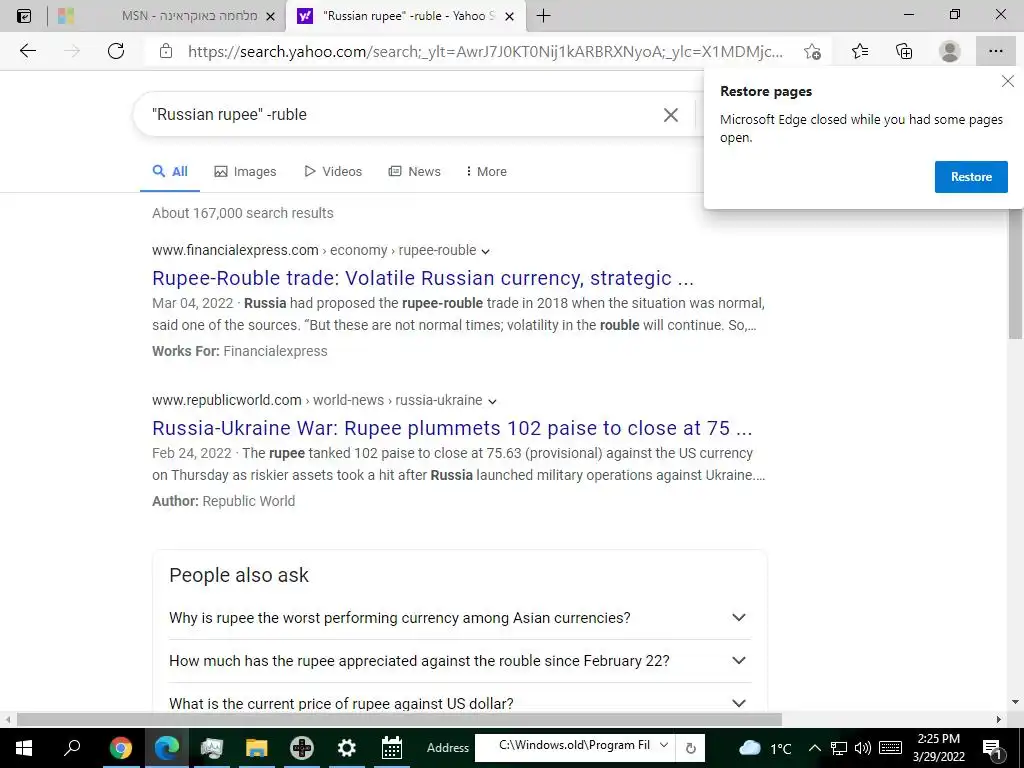Open Settings gear in taskbar
Screen dimensions: 1024x768
pos(346,748)
